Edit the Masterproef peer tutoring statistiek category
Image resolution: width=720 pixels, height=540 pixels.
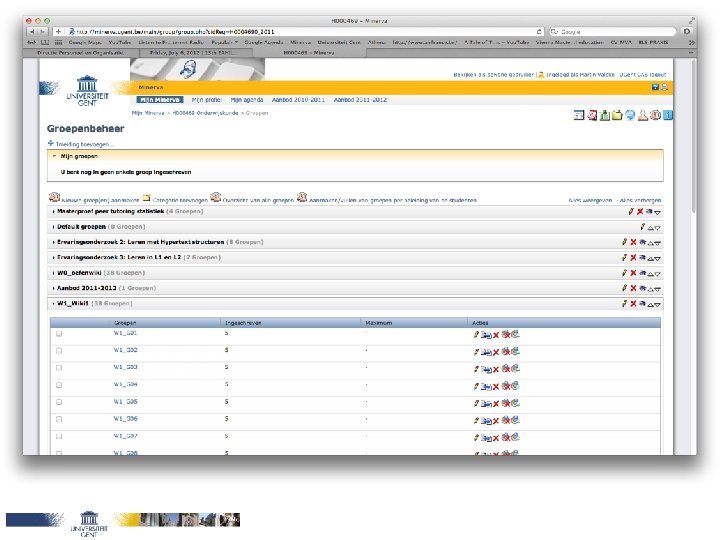pyautogui.click(x=631, y=212)
